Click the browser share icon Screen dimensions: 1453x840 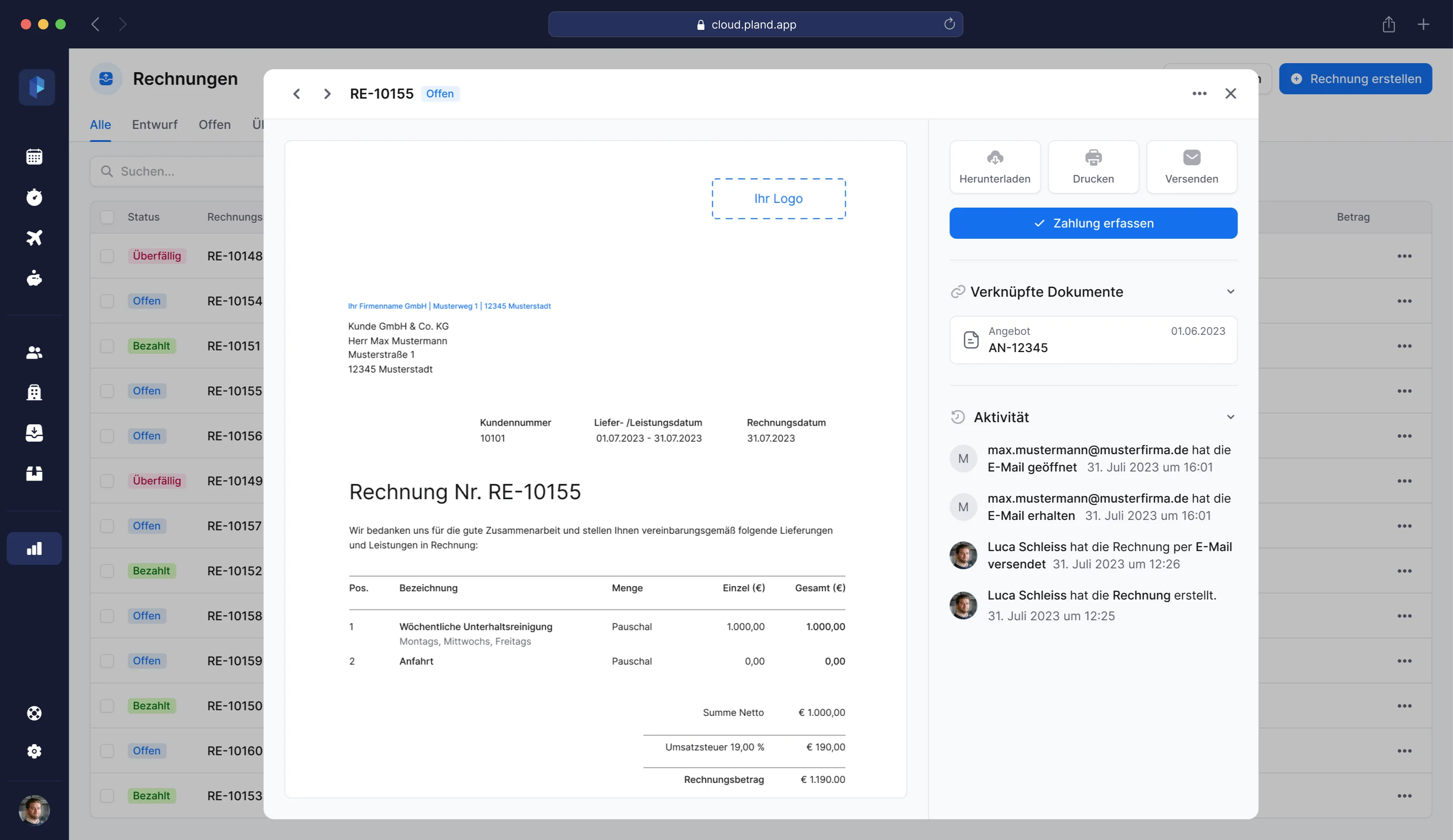(1389, 24)
